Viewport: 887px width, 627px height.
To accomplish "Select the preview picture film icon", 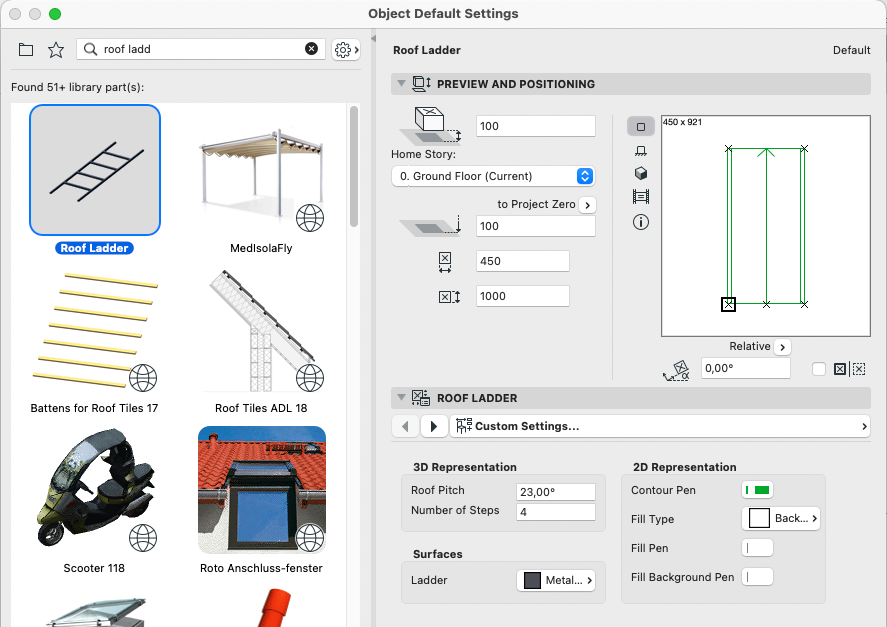I will [x=641, y=197].
